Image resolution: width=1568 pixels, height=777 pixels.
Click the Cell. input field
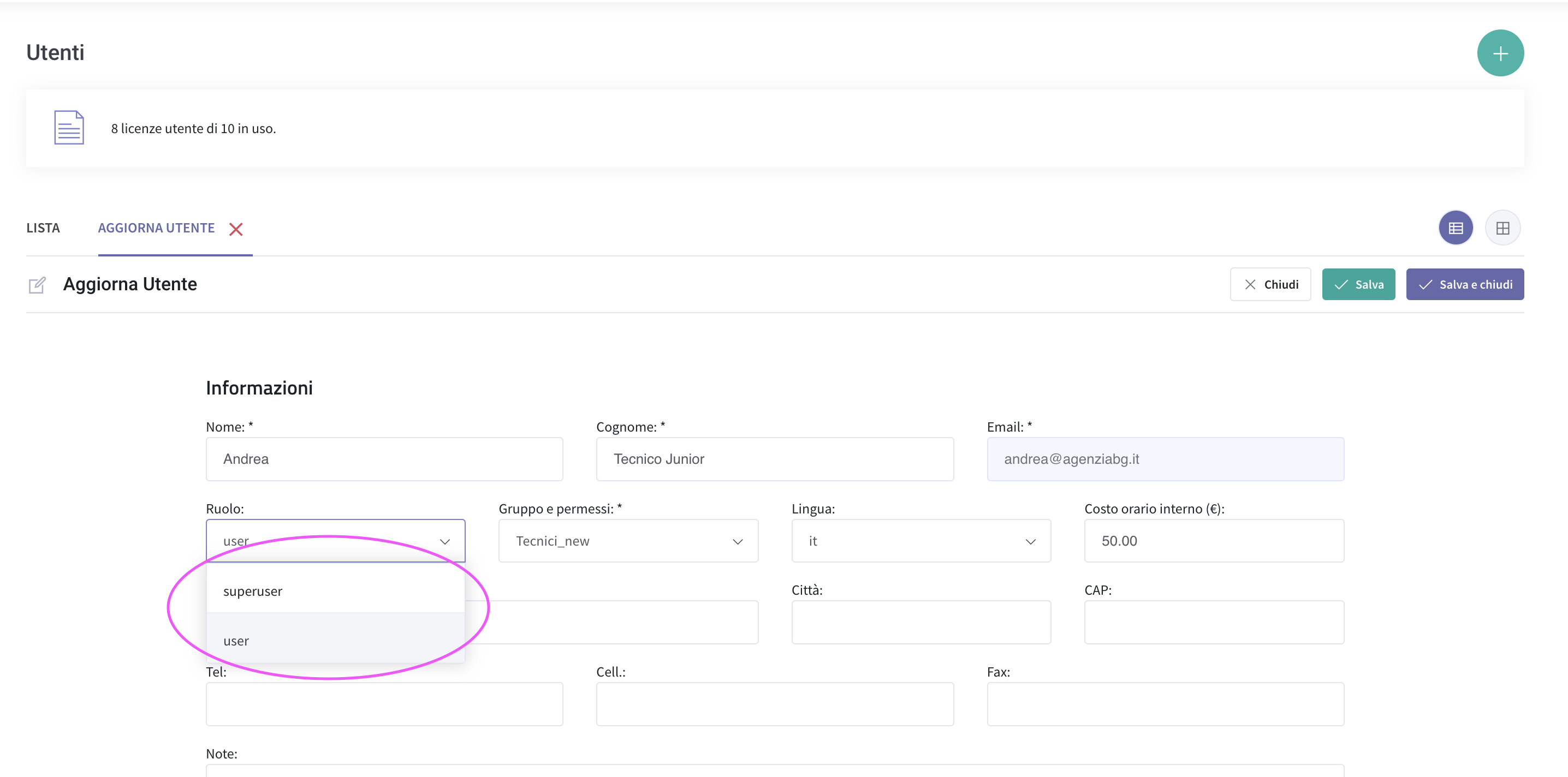coord(774,704)
